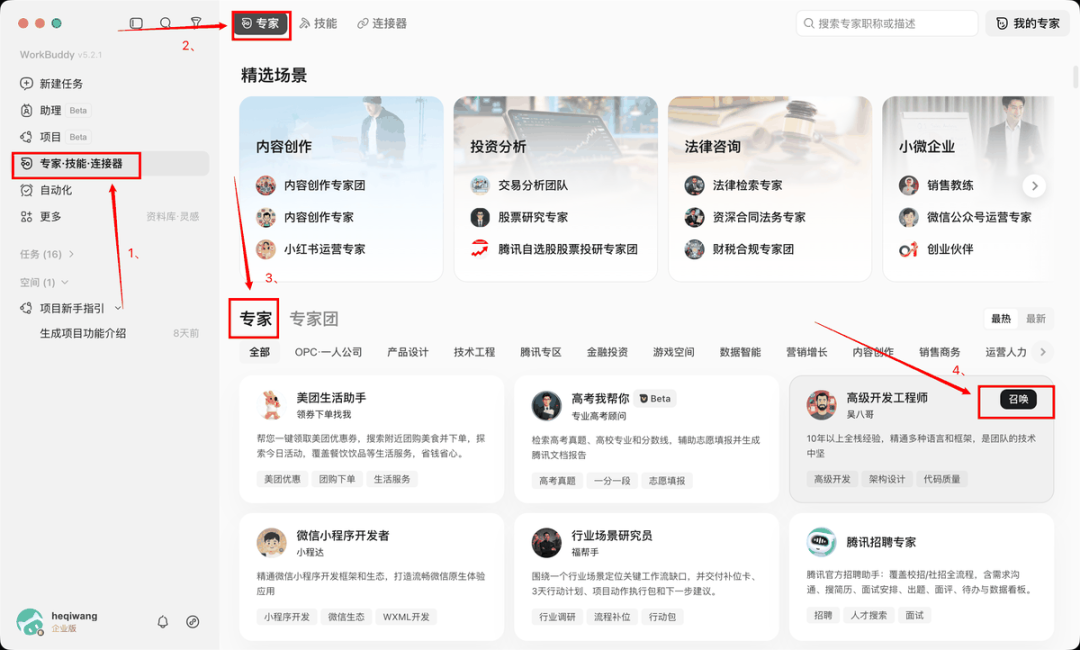This screenshot has width=1080, height=650.
Task: Click the notification bell icon
Action: (163, 622)
